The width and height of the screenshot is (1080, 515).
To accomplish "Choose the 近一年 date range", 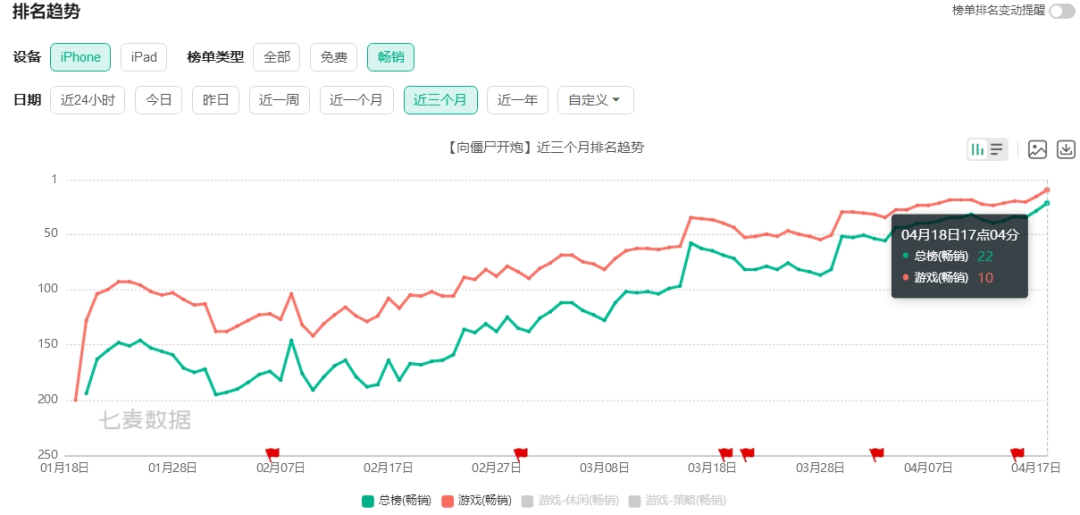I will pyautogui.click(x=517, y=100).
